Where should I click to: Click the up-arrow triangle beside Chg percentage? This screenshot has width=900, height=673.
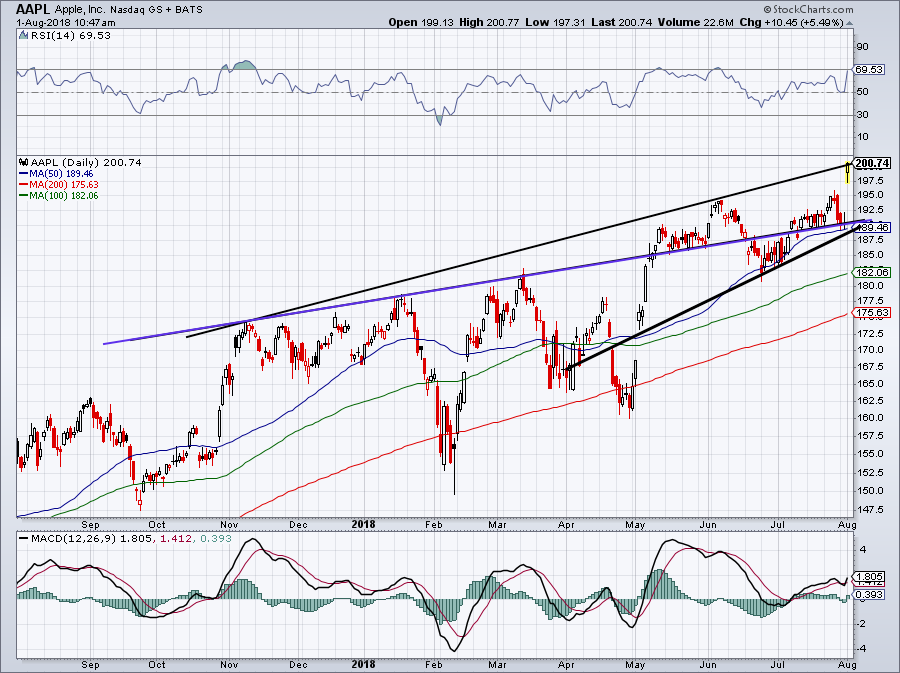click(x=849, y=24)
